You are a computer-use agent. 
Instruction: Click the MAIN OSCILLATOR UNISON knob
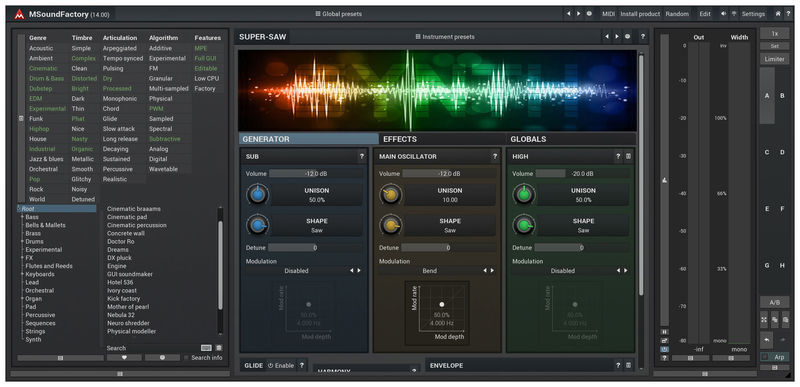pos(391,194)
